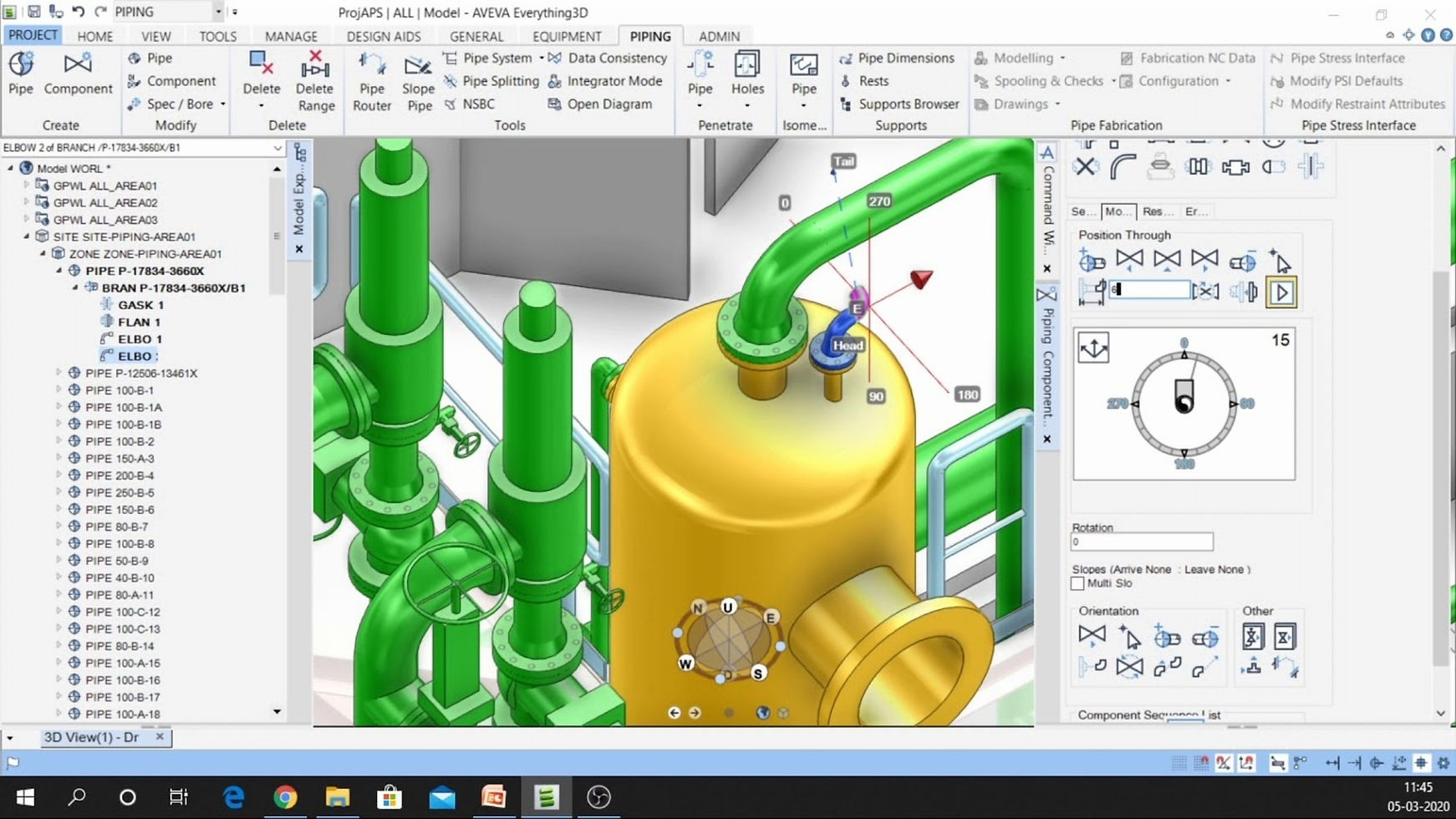The width and height of the screenshot is (1456, 819).
Task: Open the Pipe System dropdown arrow
Action: (x=541, y=58)
